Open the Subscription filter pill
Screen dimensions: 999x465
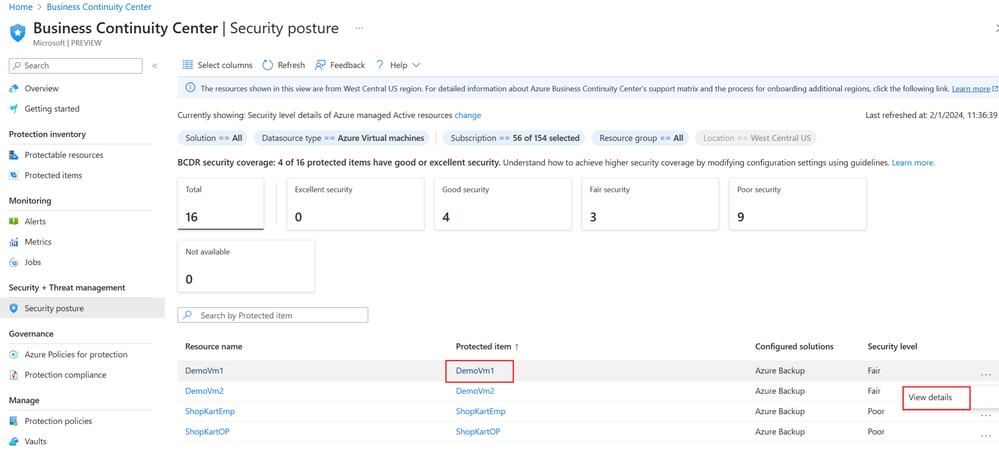click(x=514, y=138)
